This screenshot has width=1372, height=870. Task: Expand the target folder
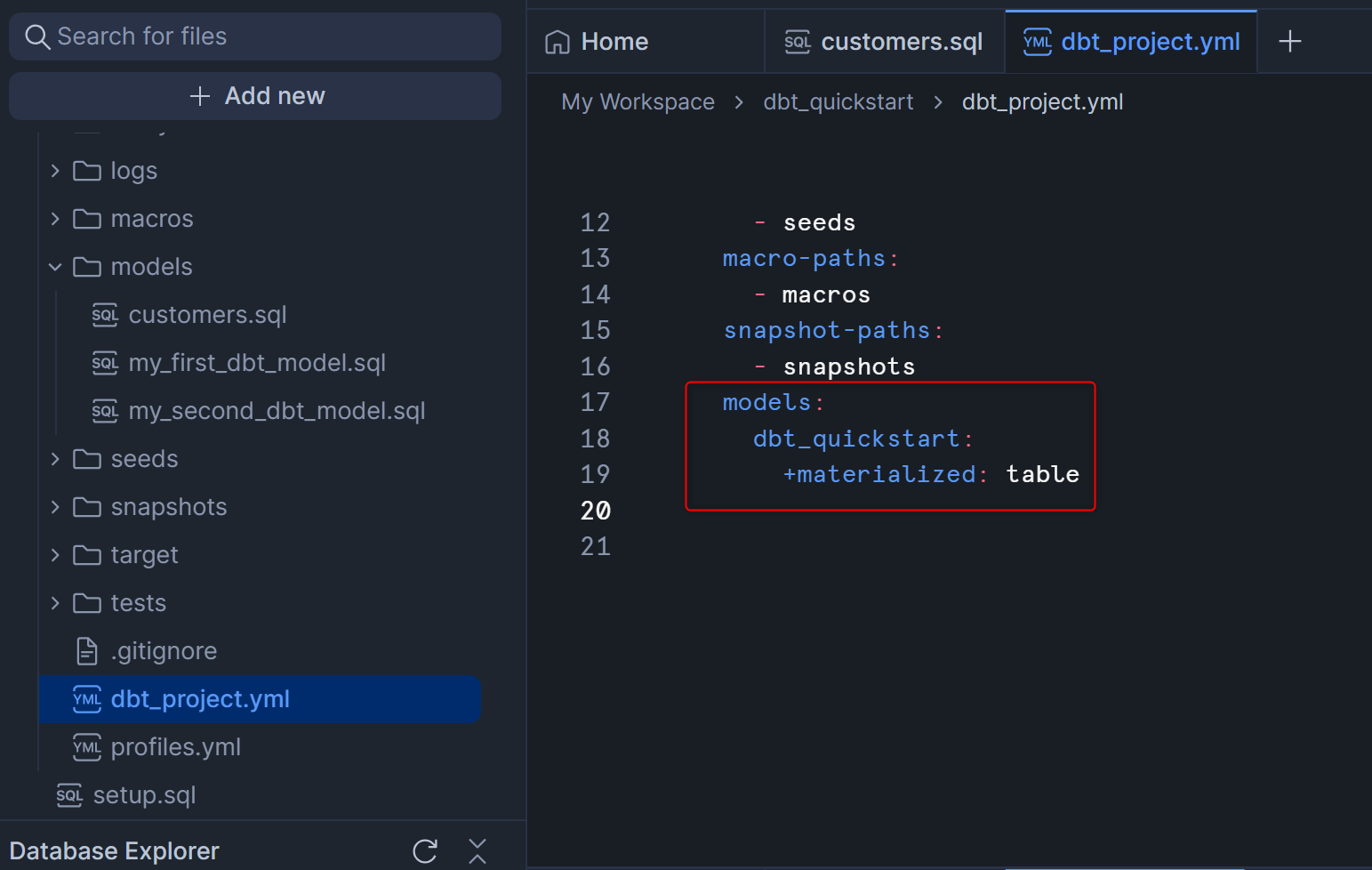[x=55, y=555]
